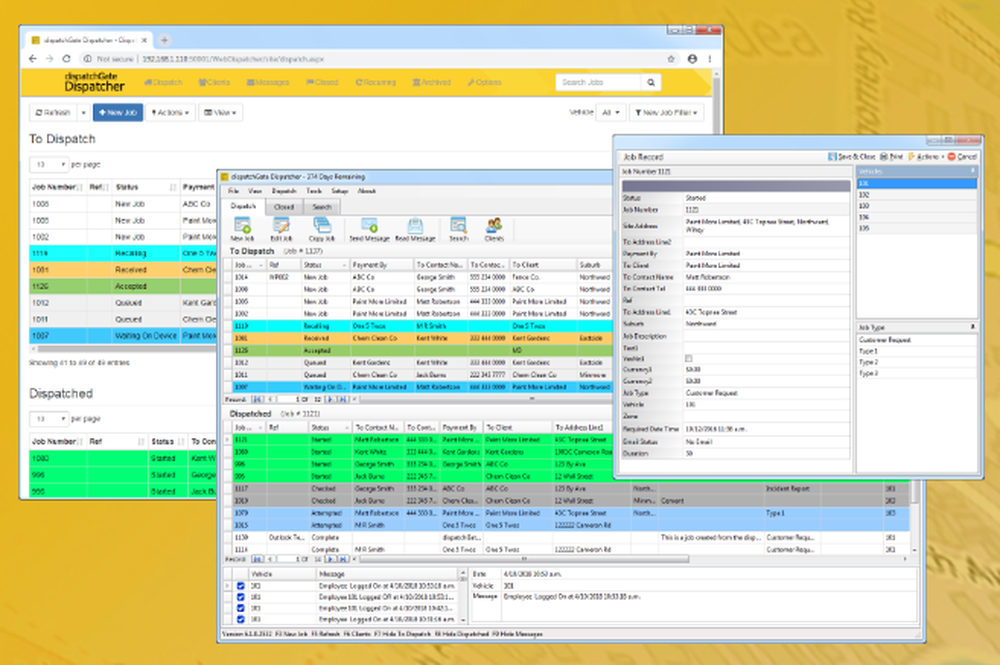
Task: Click the magnifier icon beside Search Jobs
Action: click(x=651, y=82)
